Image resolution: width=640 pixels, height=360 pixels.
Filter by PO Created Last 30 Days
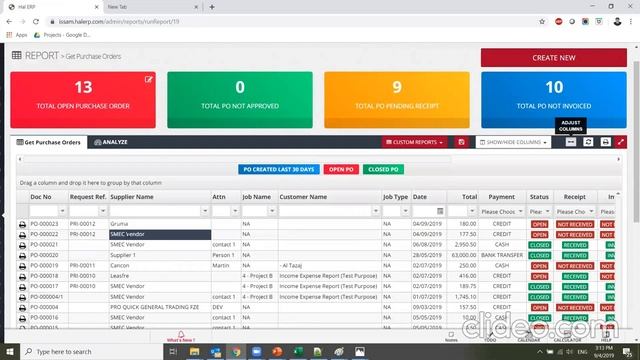pyautogui.click(x=279, y=169)
